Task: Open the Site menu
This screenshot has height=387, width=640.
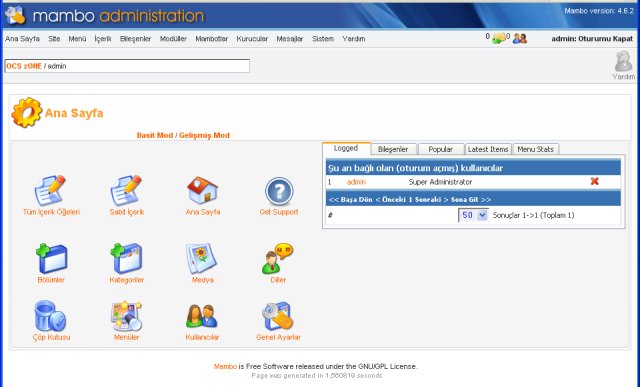Action: coord(54,39)
